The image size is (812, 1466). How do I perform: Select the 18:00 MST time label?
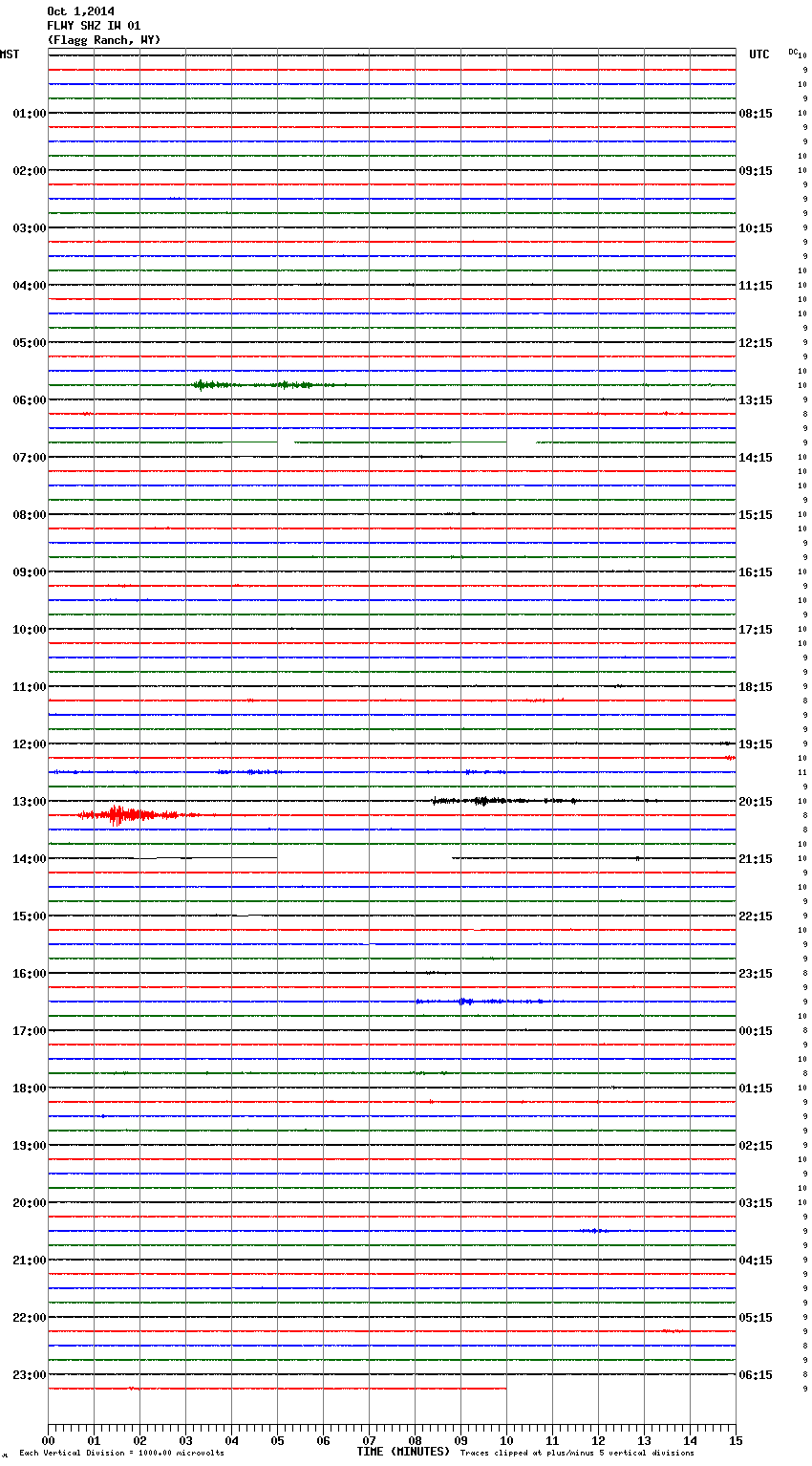[30, 1089]
